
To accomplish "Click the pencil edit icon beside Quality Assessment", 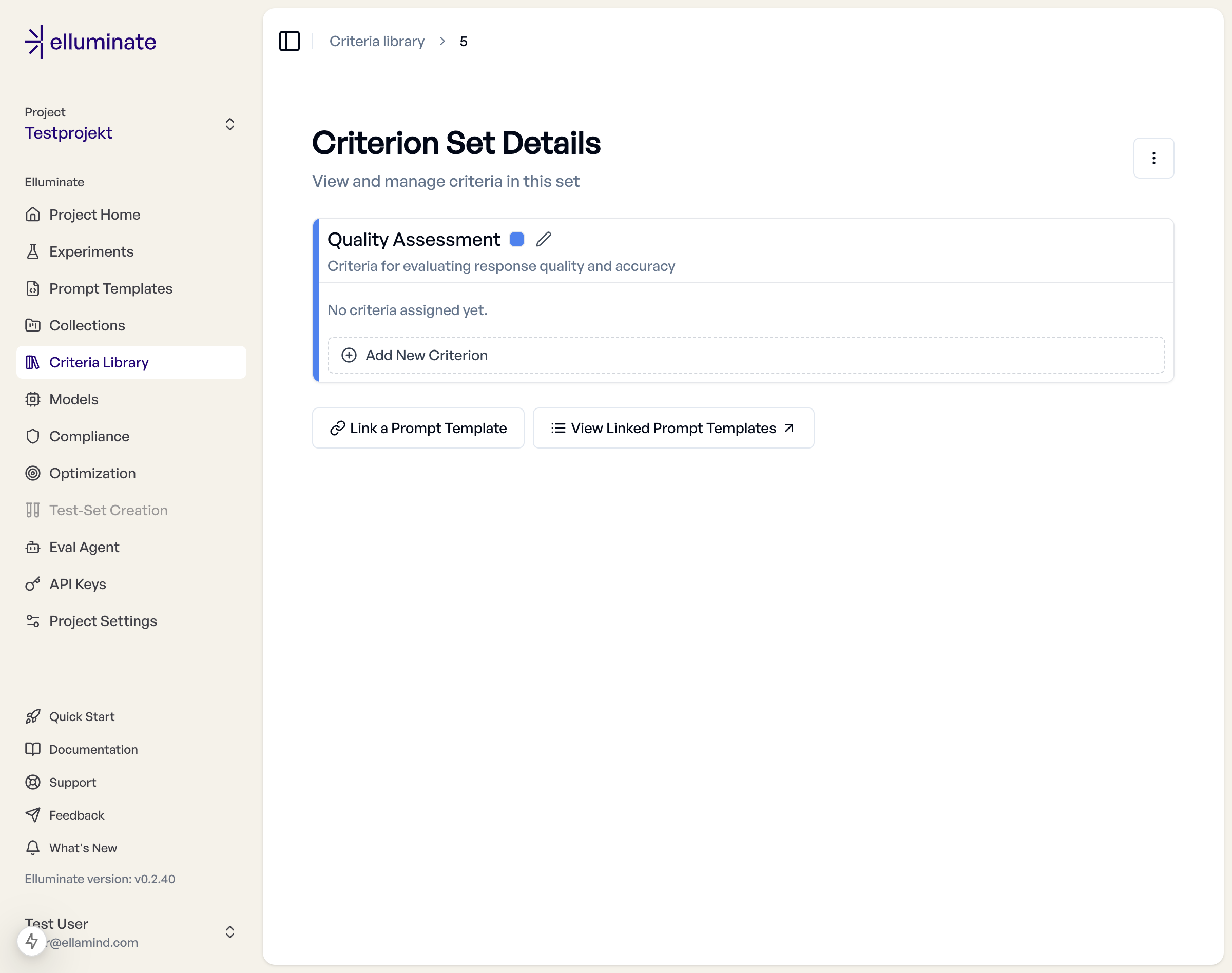I will 544,239.
